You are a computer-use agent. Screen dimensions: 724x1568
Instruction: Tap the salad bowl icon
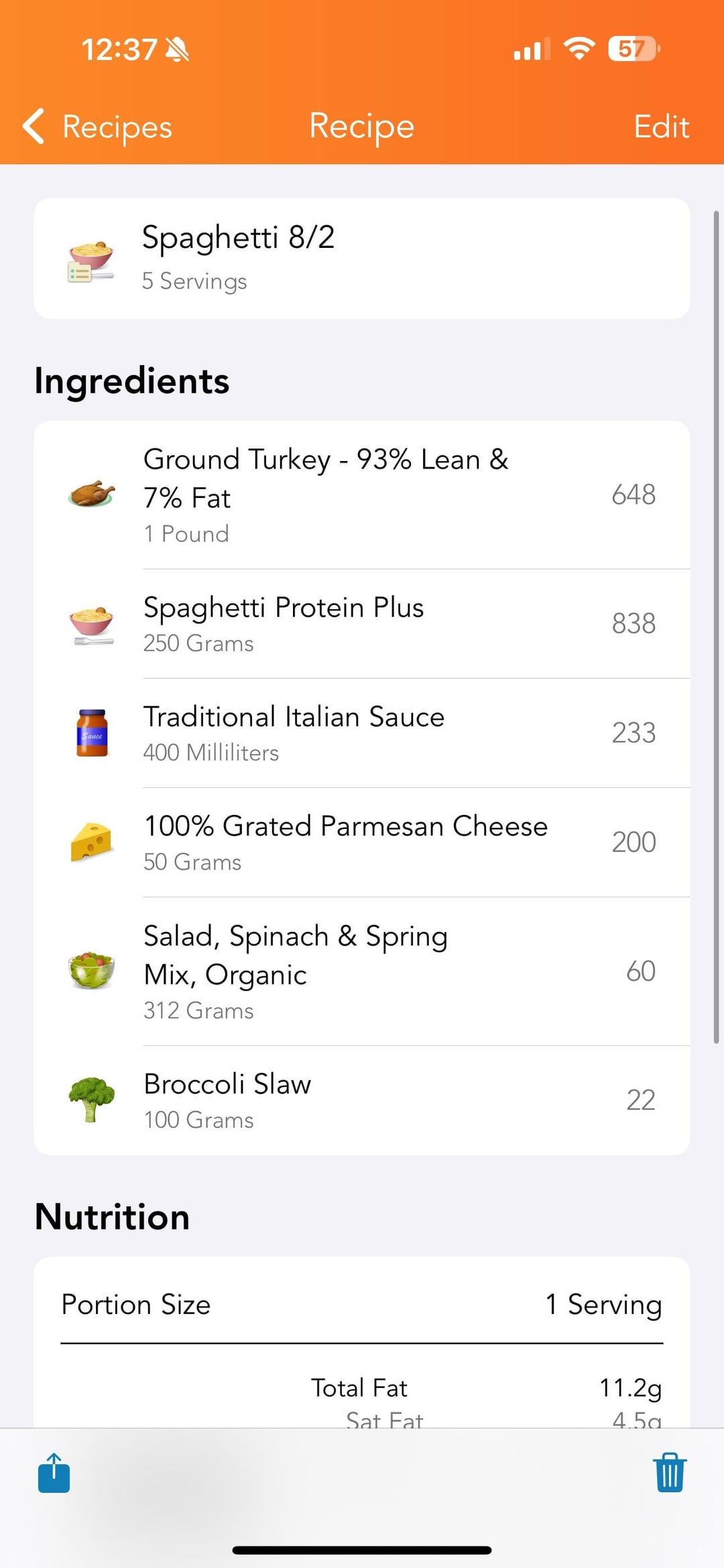[92, 970]
